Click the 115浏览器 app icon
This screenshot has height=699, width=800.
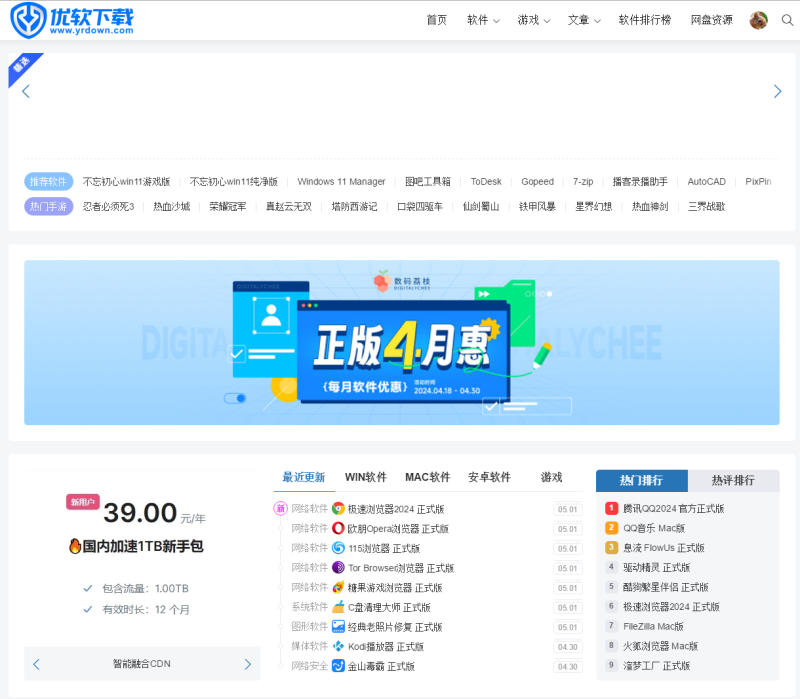point(338,548)
